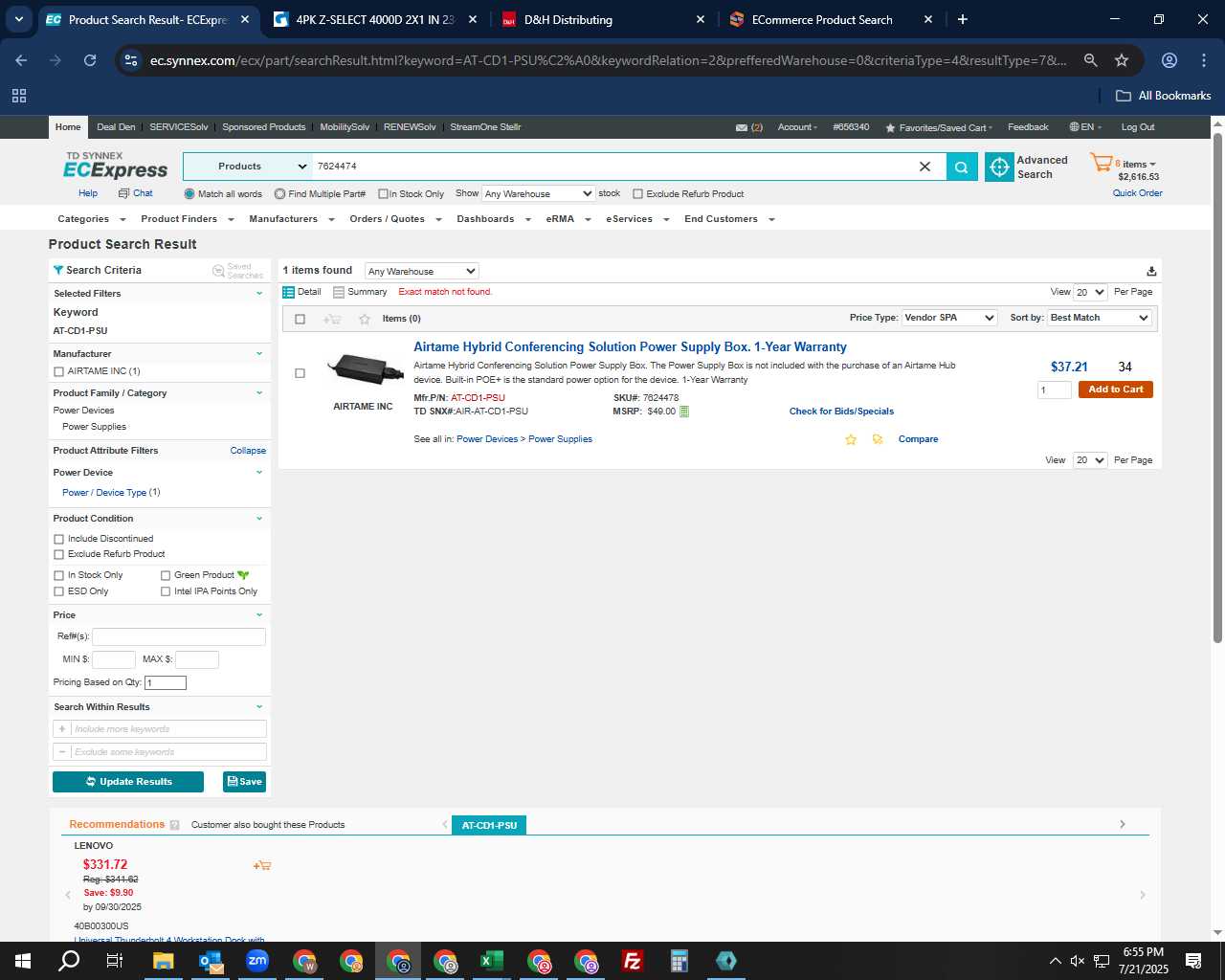The image size is (1225, 980).
Task: Open the Product Finders menu
Action: [x=188, y=219]
